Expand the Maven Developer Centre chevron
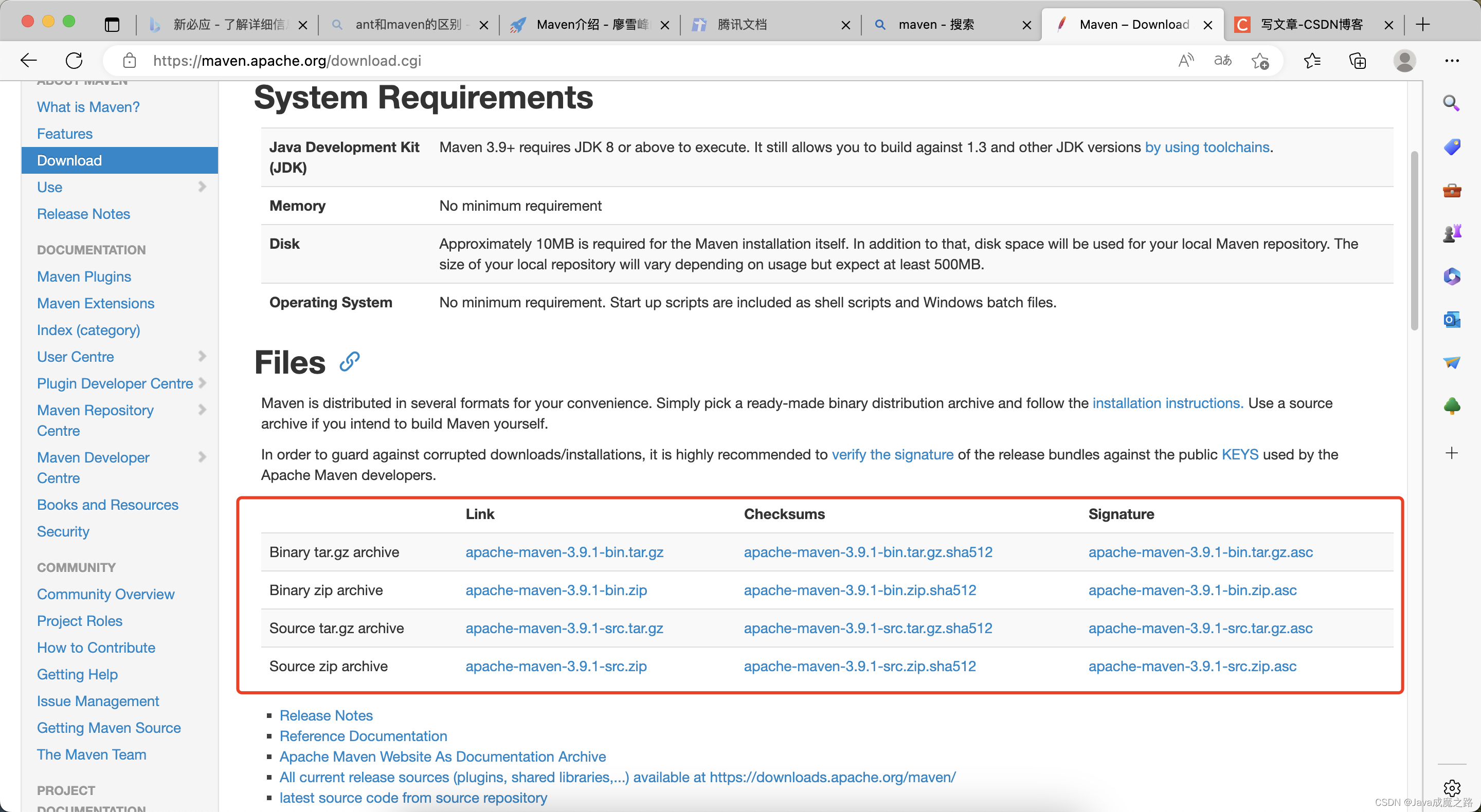 click(x=202, y=457)
